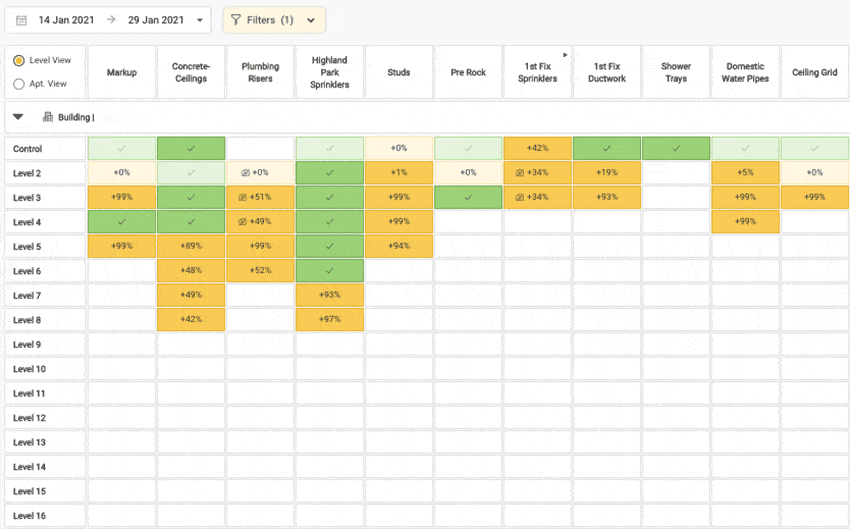The image size is (850, 529).
Task: Click the checkmark in Control Concrete-Ceilings cell
Action: (x=191, y=149)
